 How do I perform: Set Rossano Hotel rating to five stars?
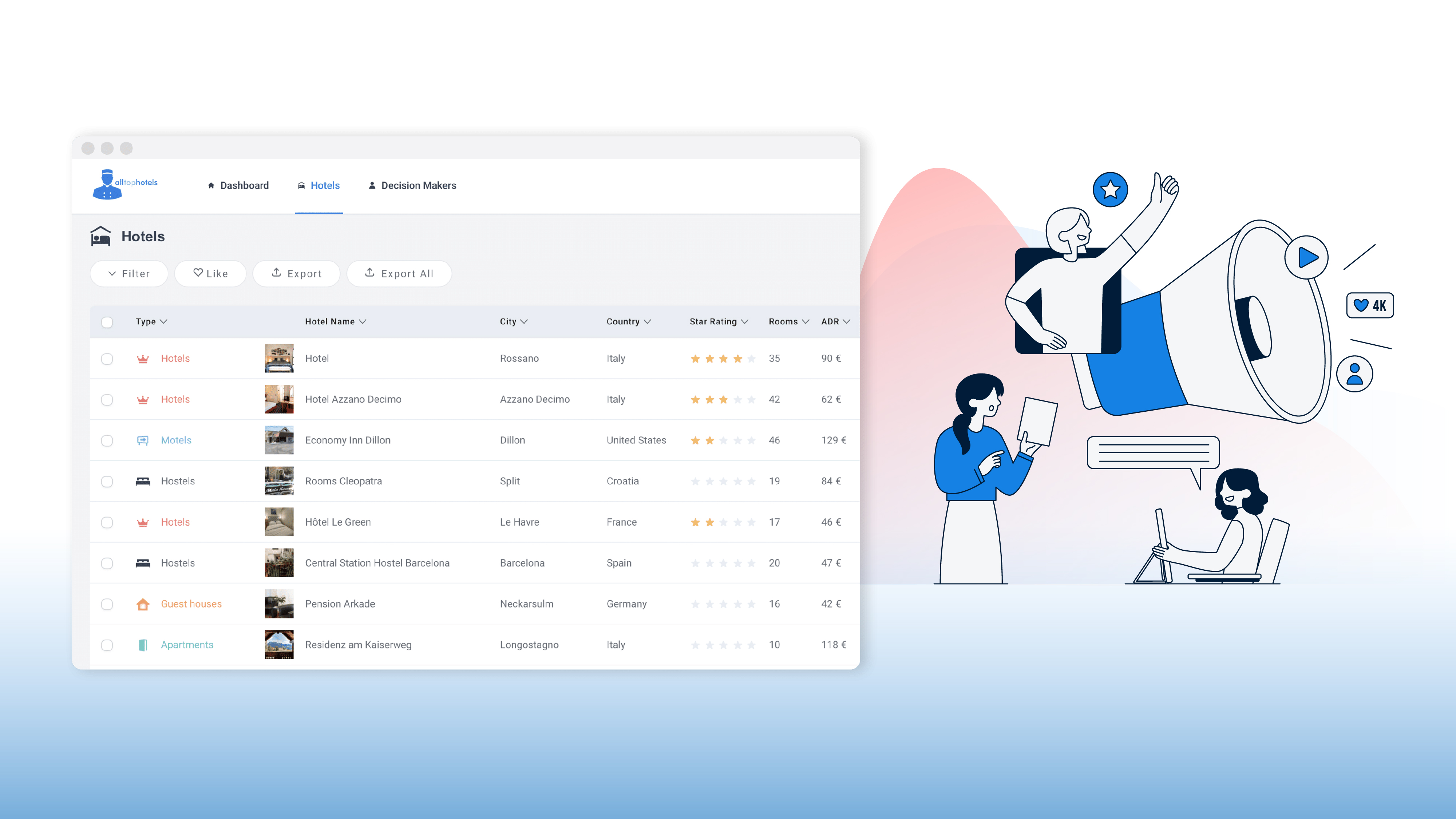(x=751, y=359)
